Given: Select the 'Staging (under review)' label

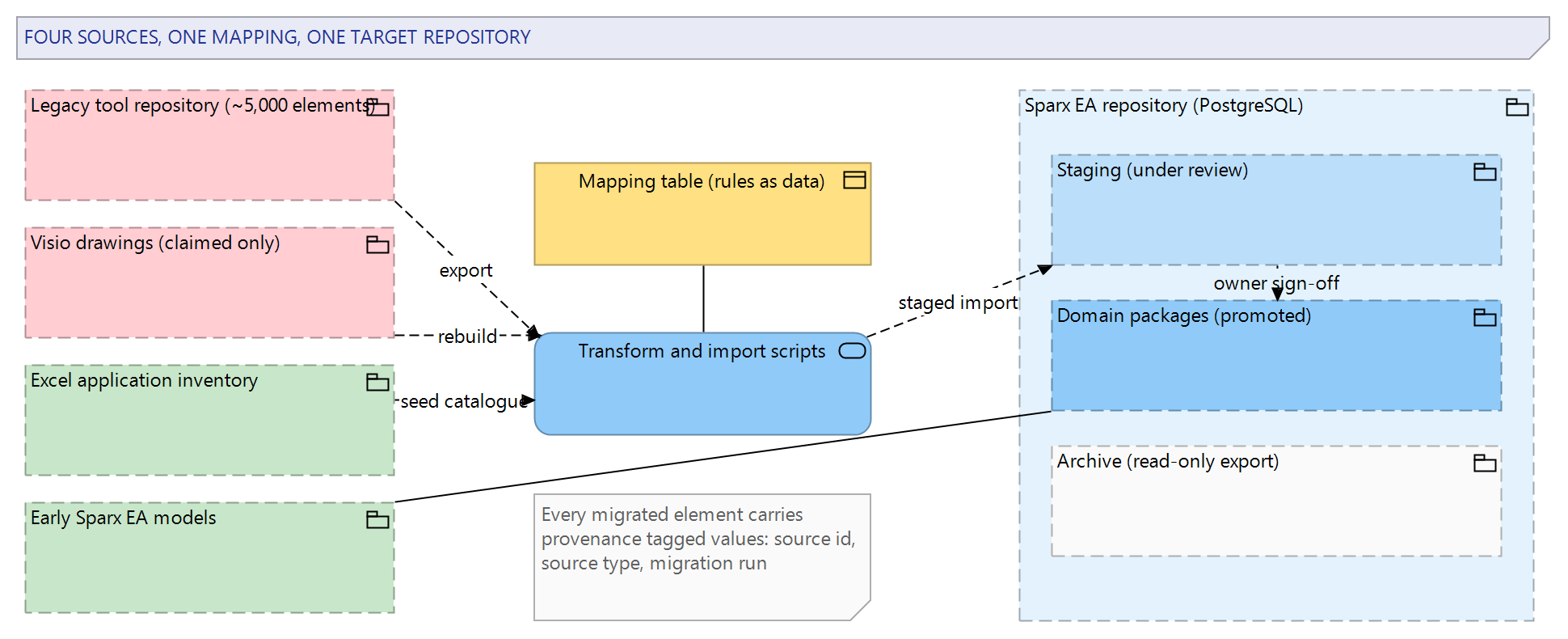Looking at the screenshot, I should click(1153, 170).
